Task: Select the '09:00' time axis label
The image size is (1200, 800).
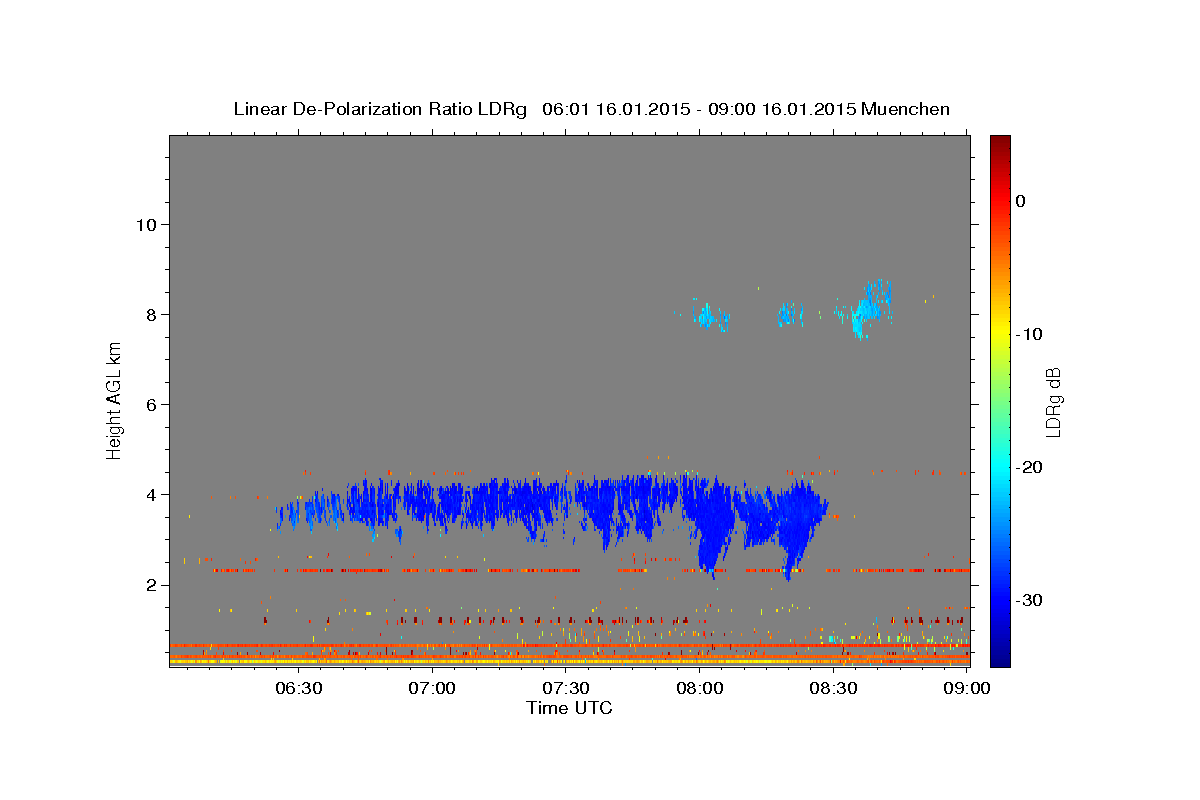Action: (x=967, y=688)
